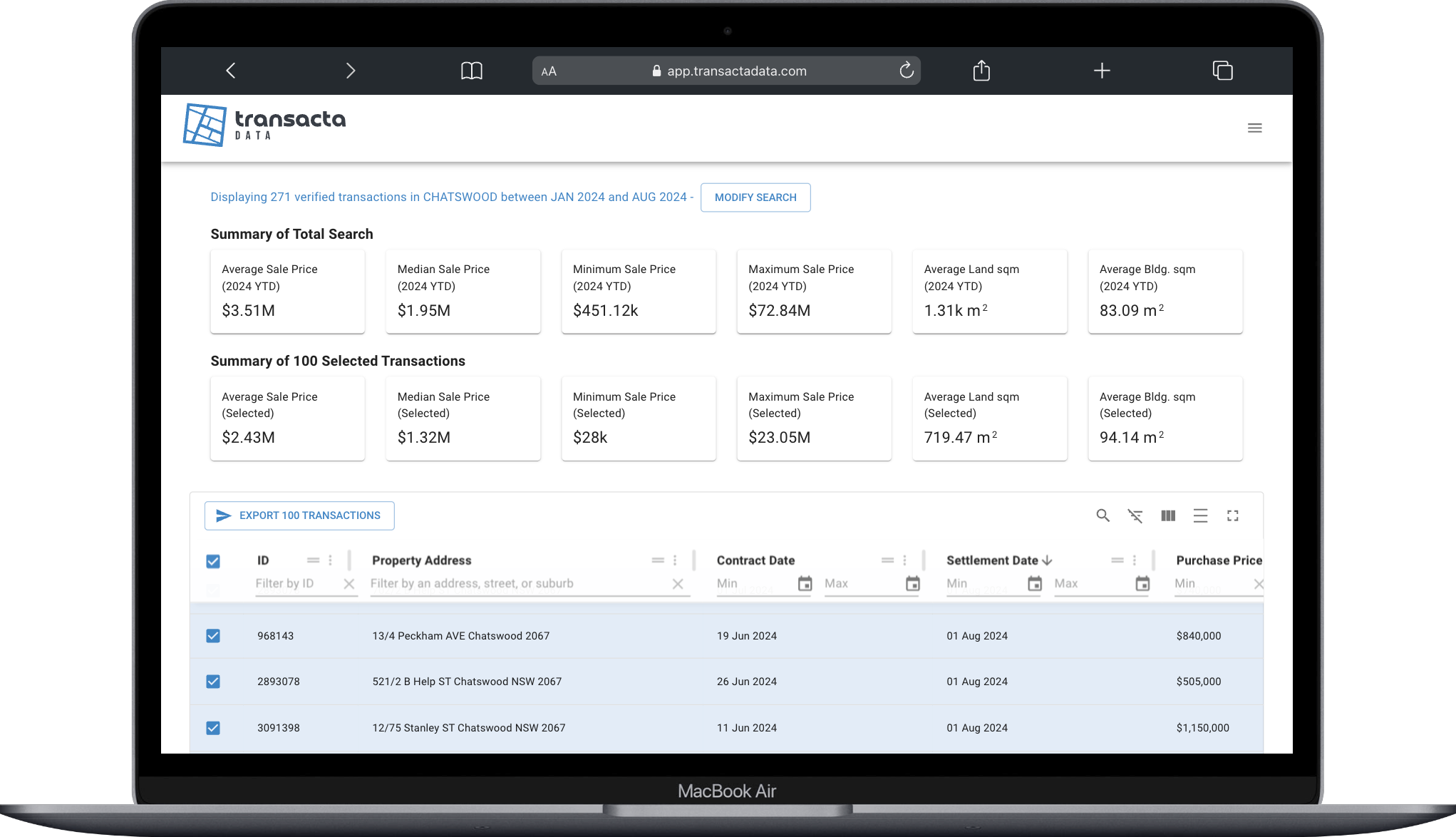This screenshot has width=1456, height=837.
Task: Toggle row density icon
Action: point(1200,515)
